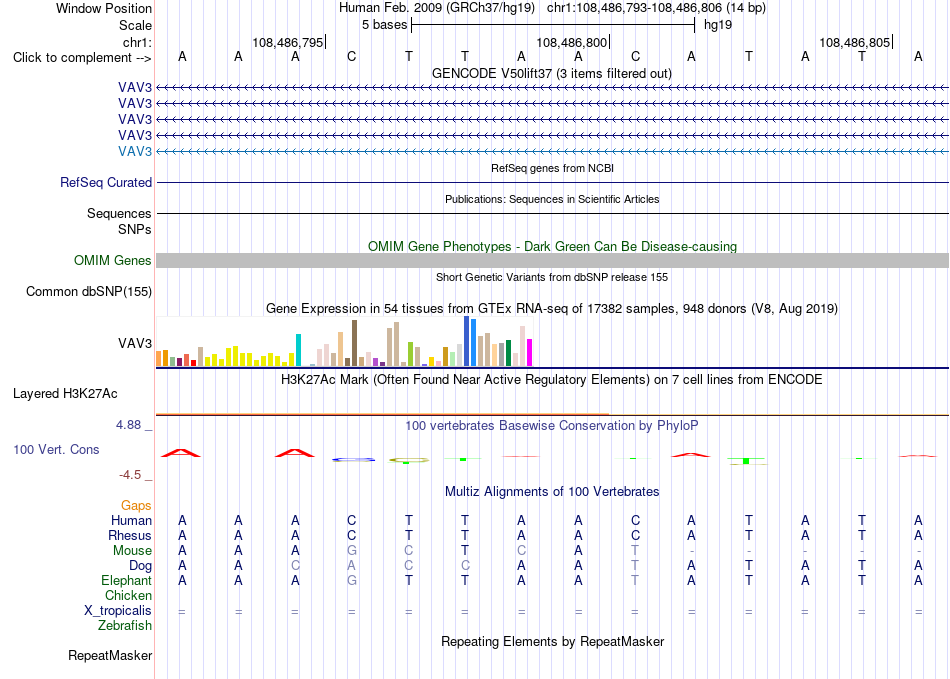Screen dimensions: 950x679
Task: Click the Scale label
Action: point(135,25)
